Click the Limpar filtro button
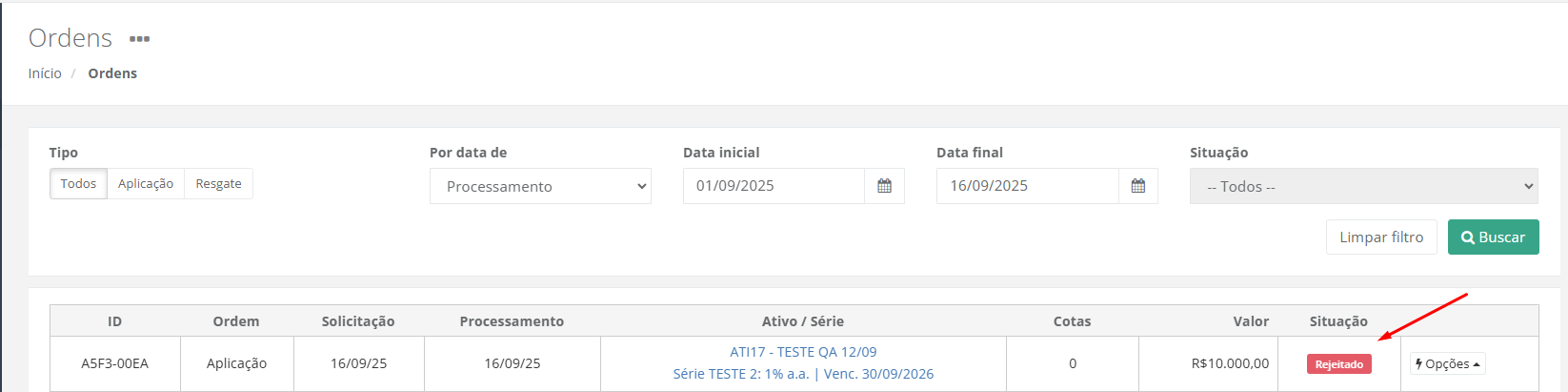The height and width of the screenshot is (392, 1568). pos(1381,237)
